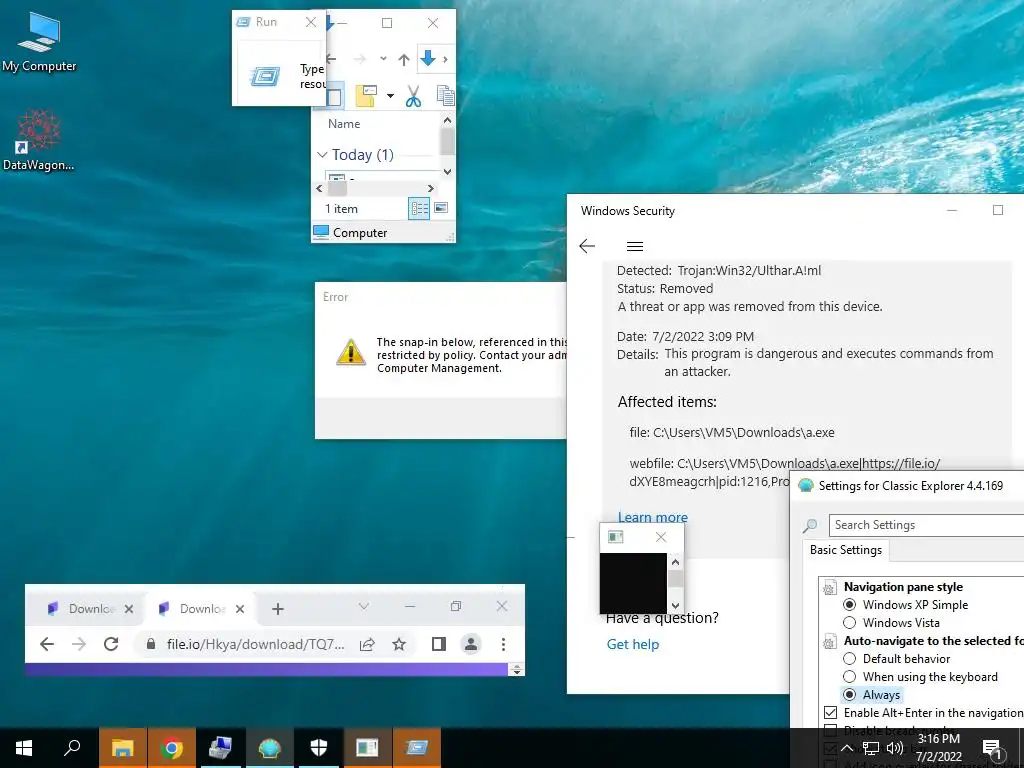Open My Computer desktop icon
The height and width of the screenshot is (768, 1024).
[x=39, y=42]
